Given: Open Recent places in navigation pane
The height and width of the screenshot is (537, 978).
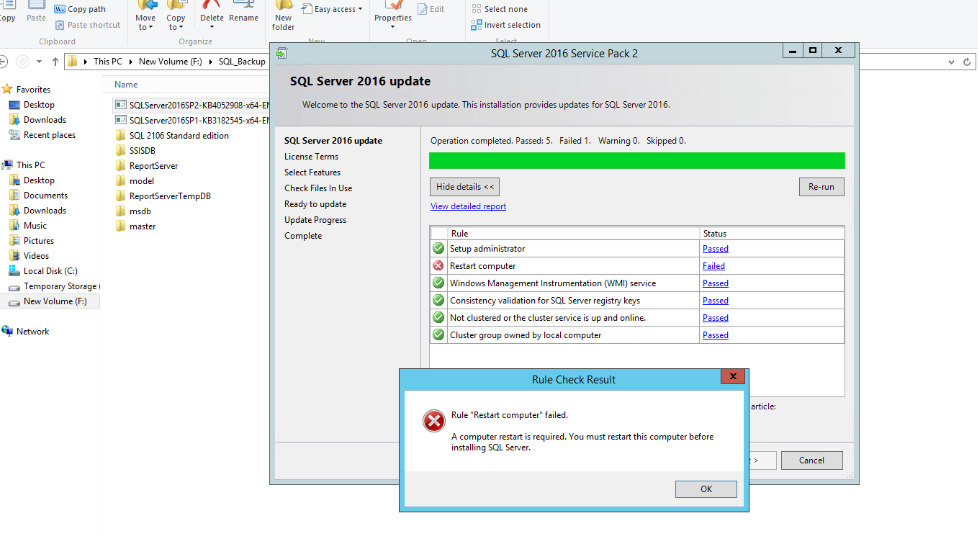Looking at the screenshot, I should click(49, 135).
